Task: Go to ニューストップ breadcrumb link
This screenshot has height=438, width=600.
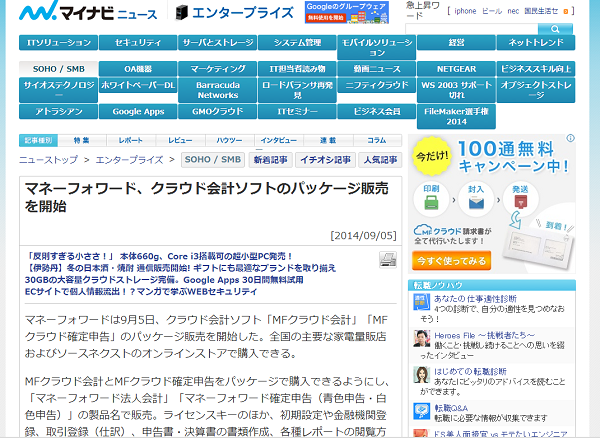Action: coord(49,160)
